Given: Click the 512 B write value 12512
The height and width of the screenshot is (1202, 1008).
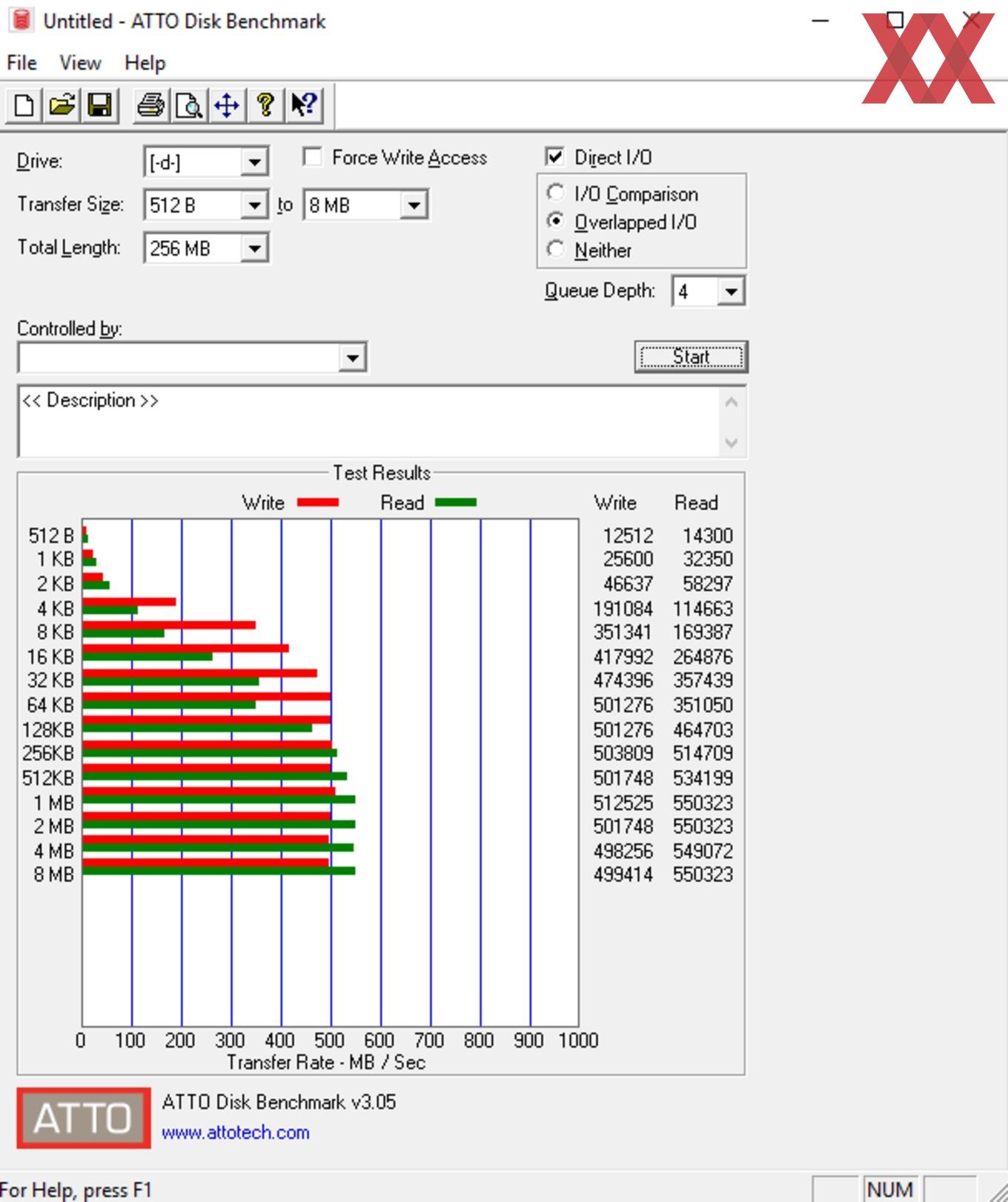Looking at the screenshot, I should click(x=628, y=535).
